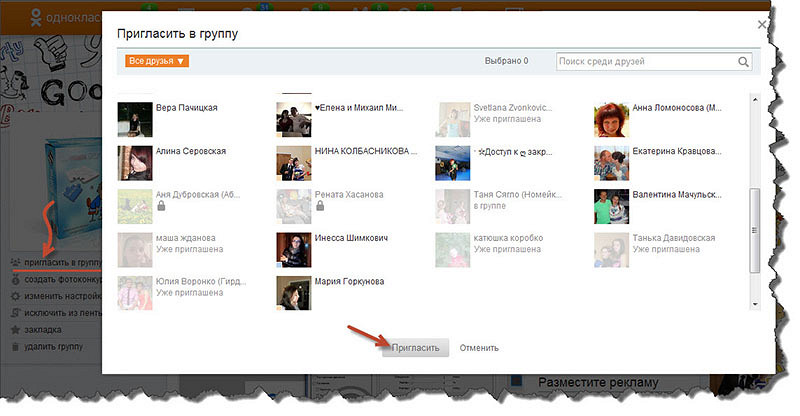Click the lock icon under Рената Хасанова
The width and height of the screenshot is (800, 416).
point(320,206)
